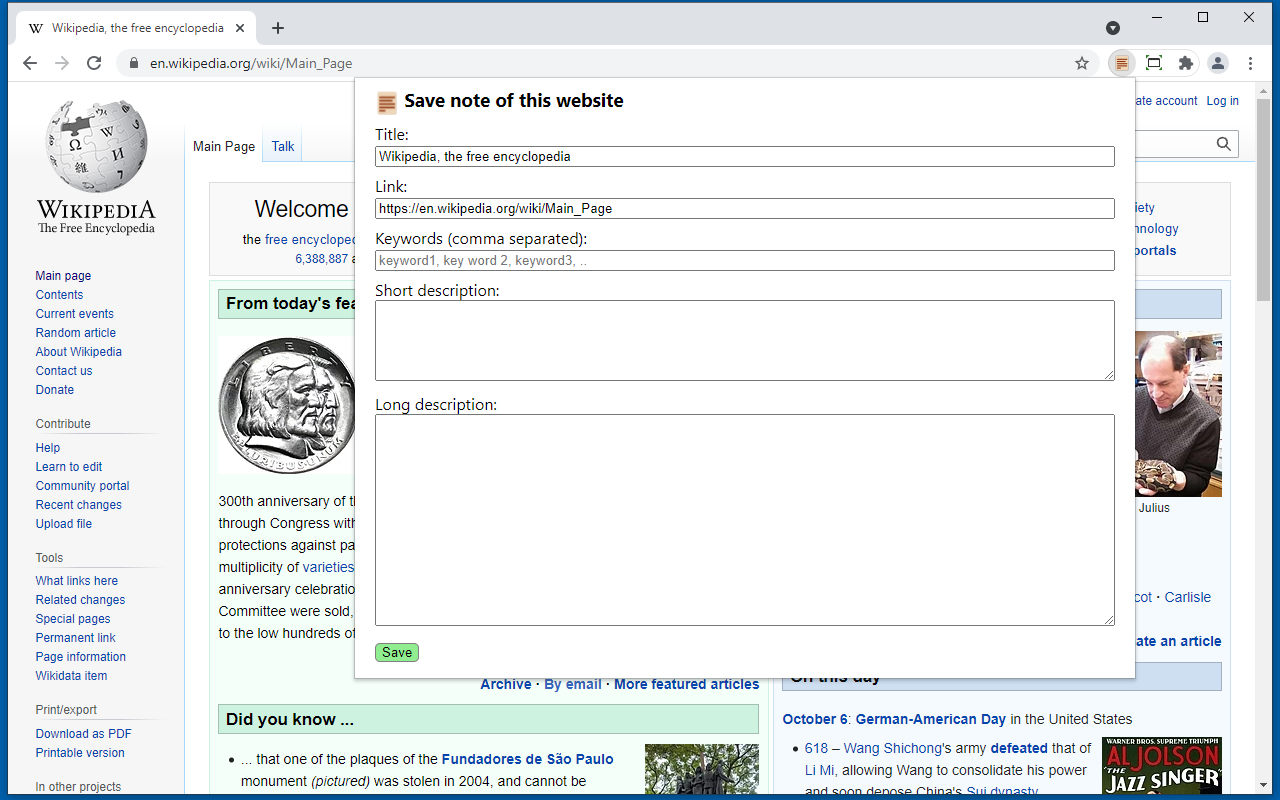Open the Random article link

(x=75, y=332)
